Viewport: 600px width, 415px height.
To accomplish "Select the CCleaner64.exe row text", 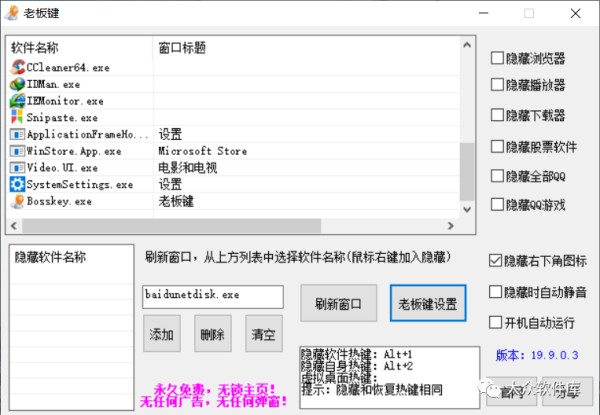I will point(68,68).
